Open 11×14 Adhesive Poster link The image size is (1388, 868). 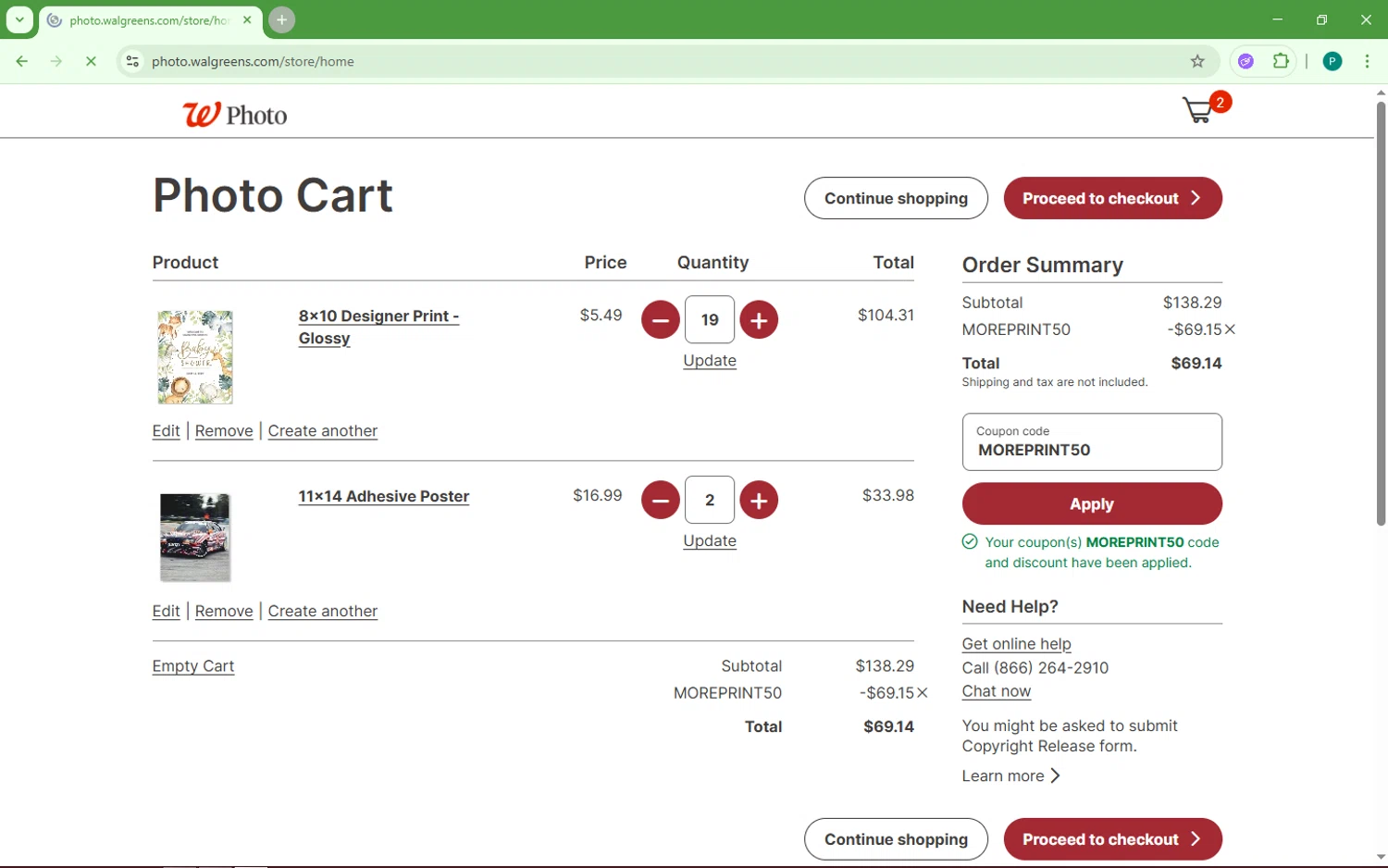(x=383, y=497)
